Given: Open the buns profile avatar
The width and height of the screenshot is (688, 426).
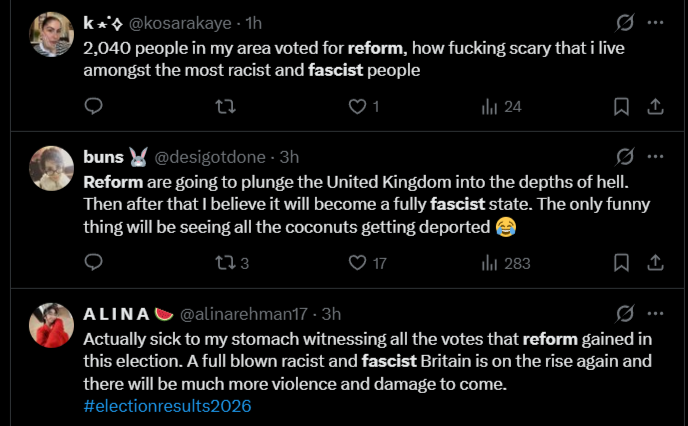Looking at the screenshot, I should (x=51, y=168).
